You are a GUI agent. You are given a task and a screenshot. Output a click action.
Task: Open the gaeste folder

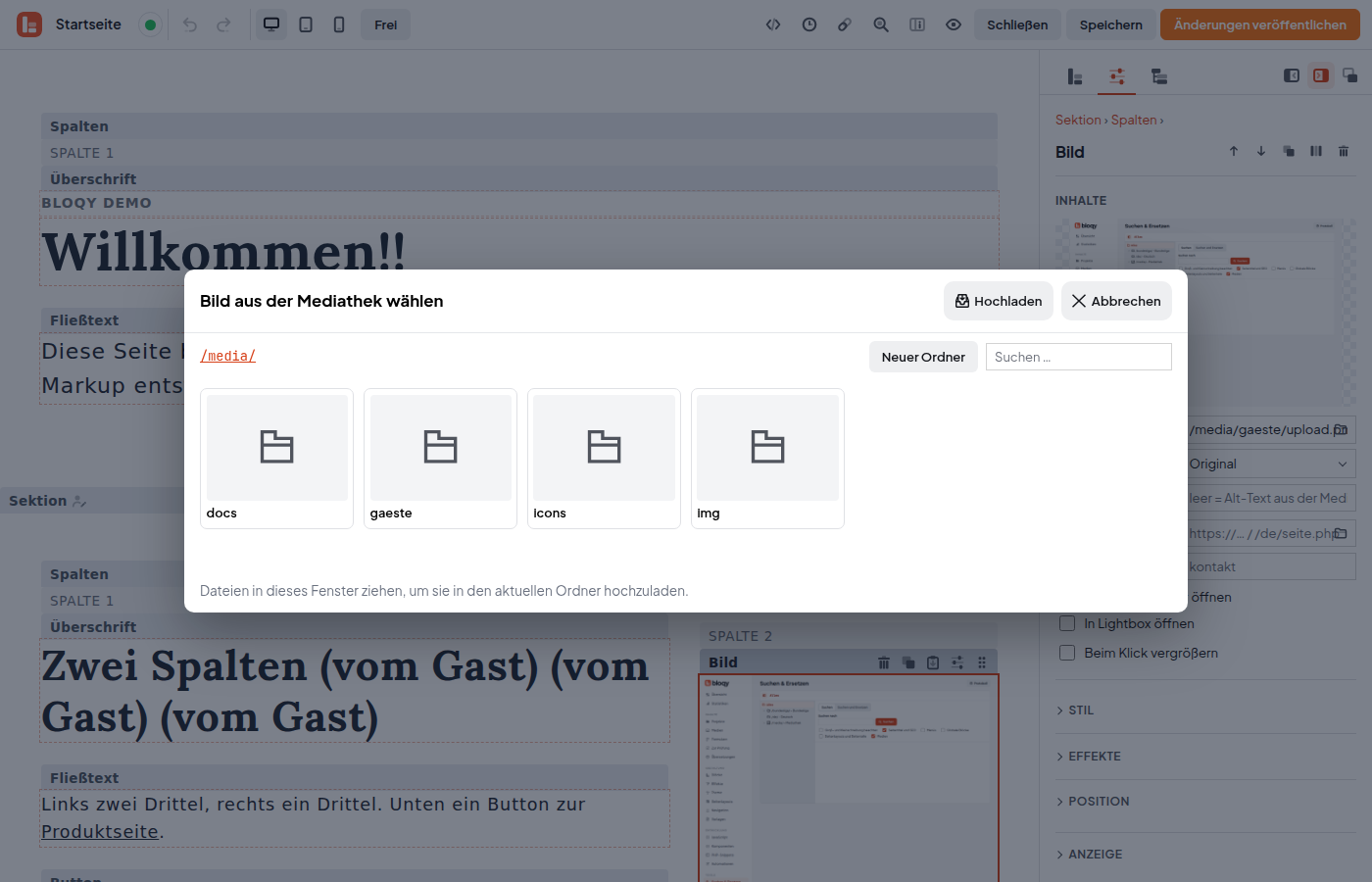(x=440, y=459)
